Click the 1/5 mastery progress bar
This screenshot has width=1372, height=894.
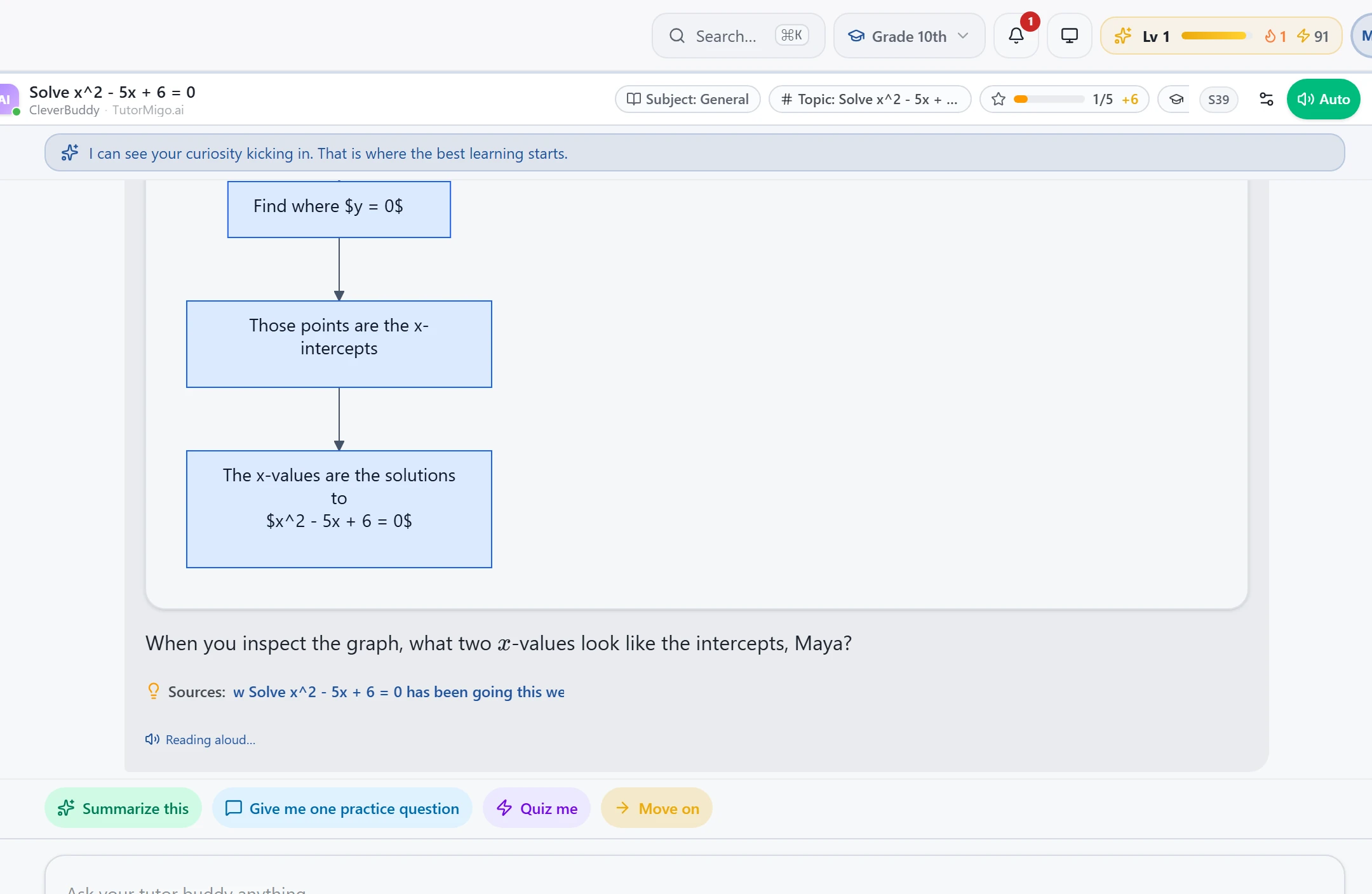[x=1049, y=99]
